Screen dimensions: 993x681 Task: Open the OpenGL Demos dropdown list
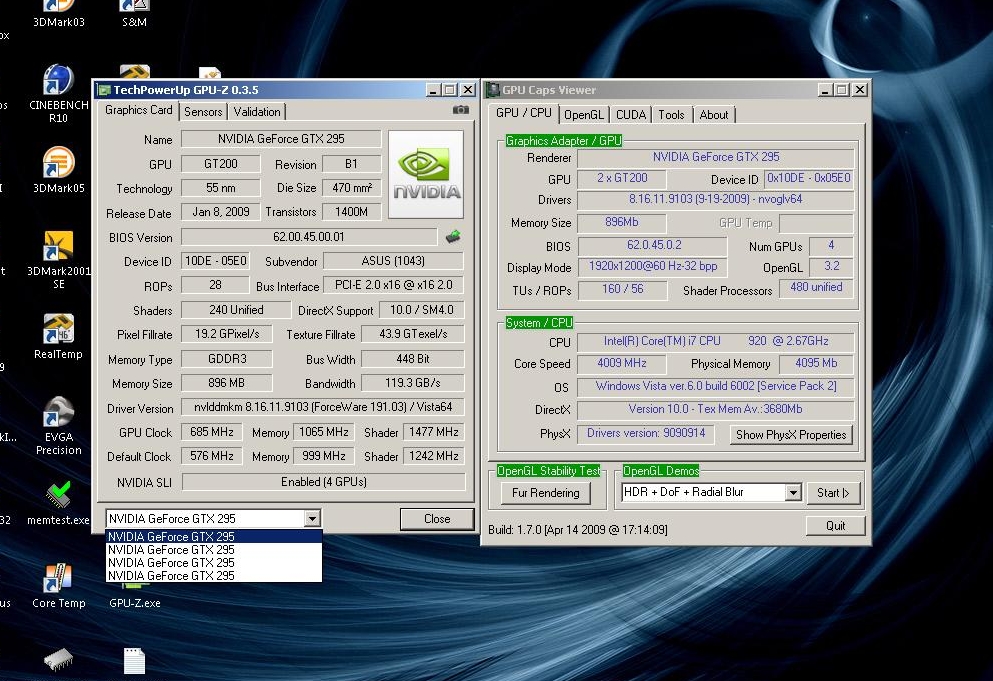(793, 493)
